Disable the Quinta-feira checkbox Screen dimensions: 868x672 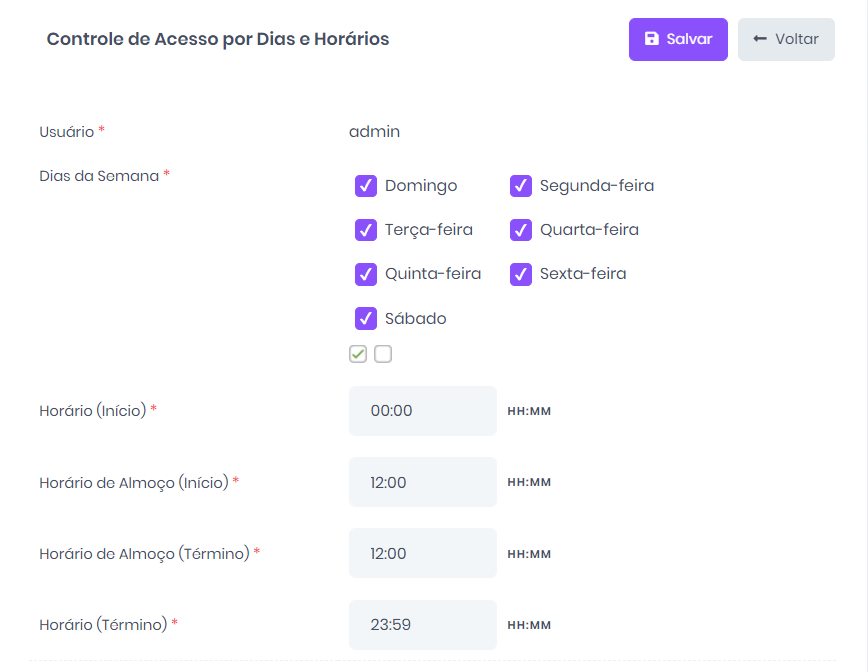[366, 274]
